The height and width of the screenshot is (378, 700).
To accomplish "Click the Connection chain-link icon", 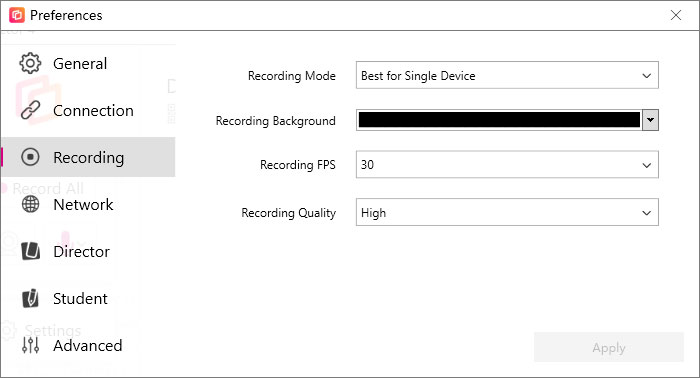I will tap(30, 110).
